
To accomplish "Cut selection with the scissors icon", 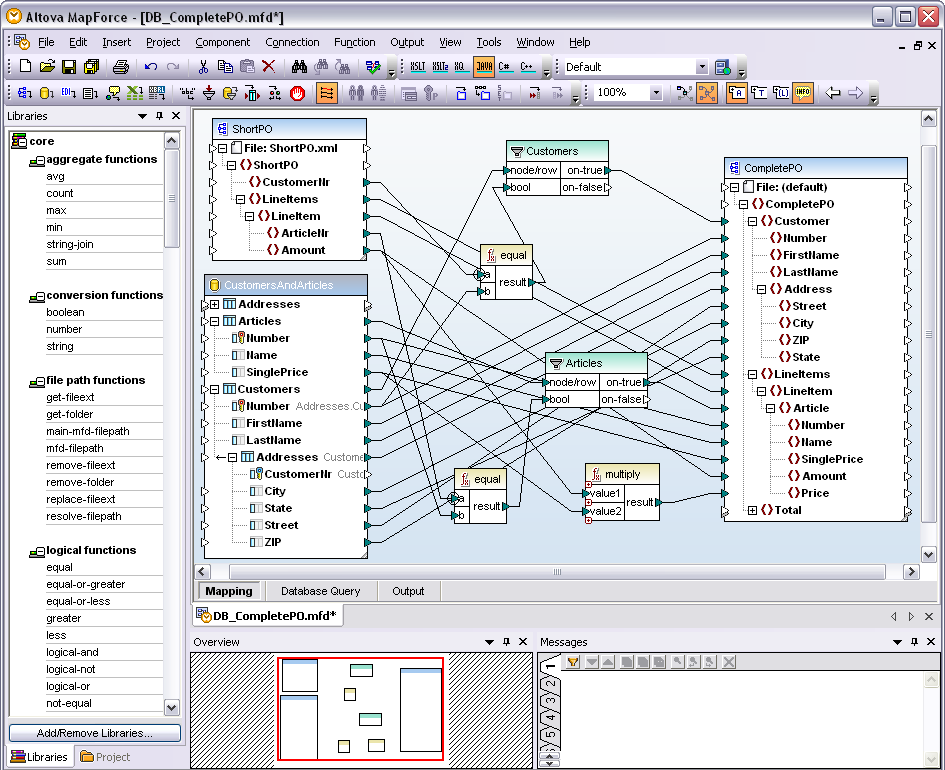I will pos(203,66).
